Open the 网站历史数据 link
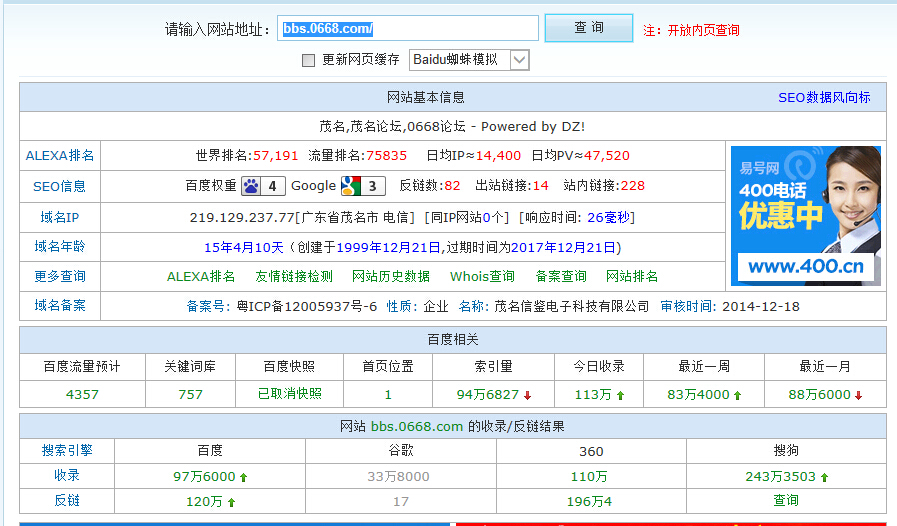The width and height of the screenshot is (897, 526). [391, 276]
